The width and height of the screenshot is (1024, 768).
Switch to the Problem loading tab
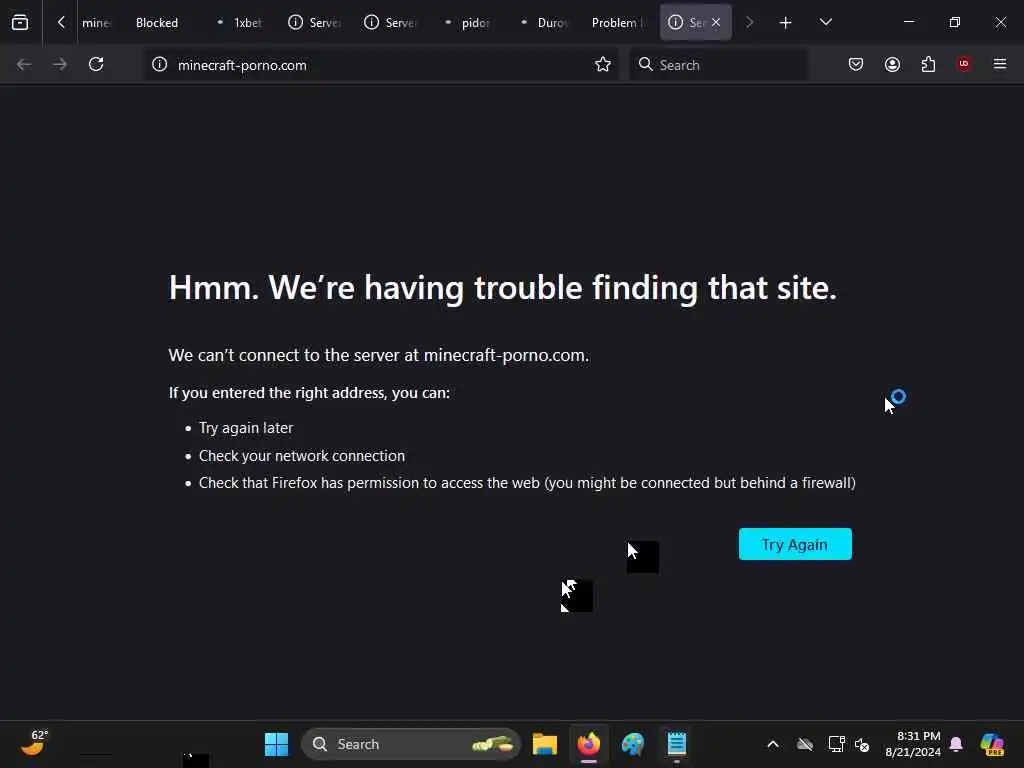point(618,23)
